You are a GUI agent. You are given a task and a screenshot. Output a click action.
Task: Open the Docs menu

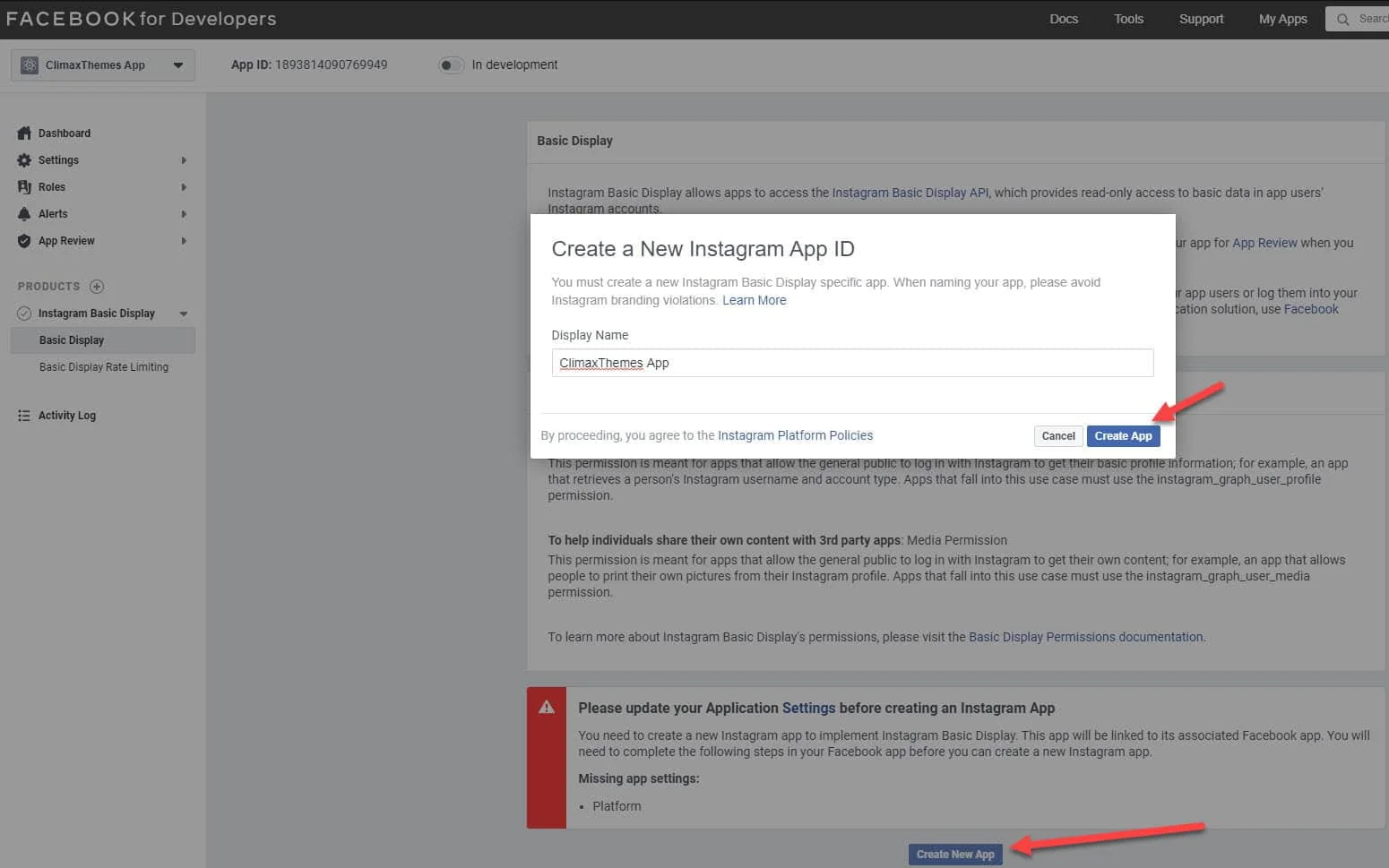[1064, 19]
